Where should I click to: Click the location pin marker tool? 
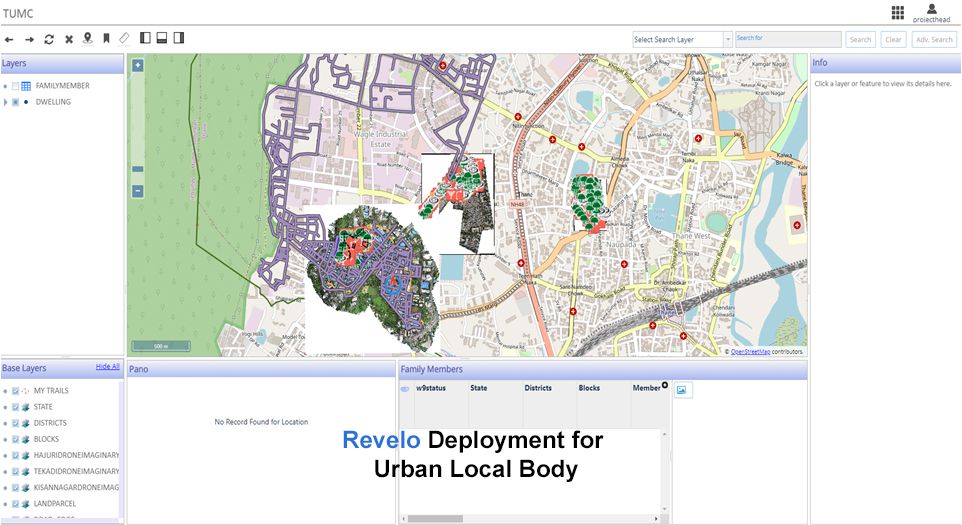click(x=87, y=39)
